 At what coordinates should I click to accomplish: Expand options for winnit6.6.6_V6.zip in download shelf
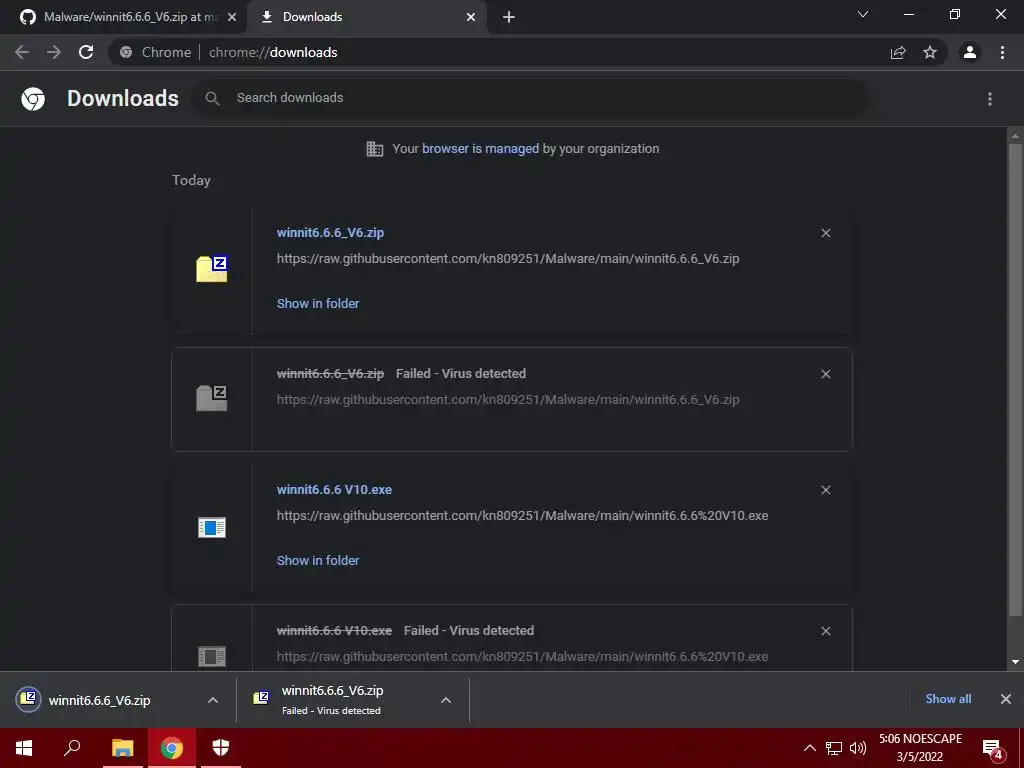pyautogui.click(x=213, y=700)
